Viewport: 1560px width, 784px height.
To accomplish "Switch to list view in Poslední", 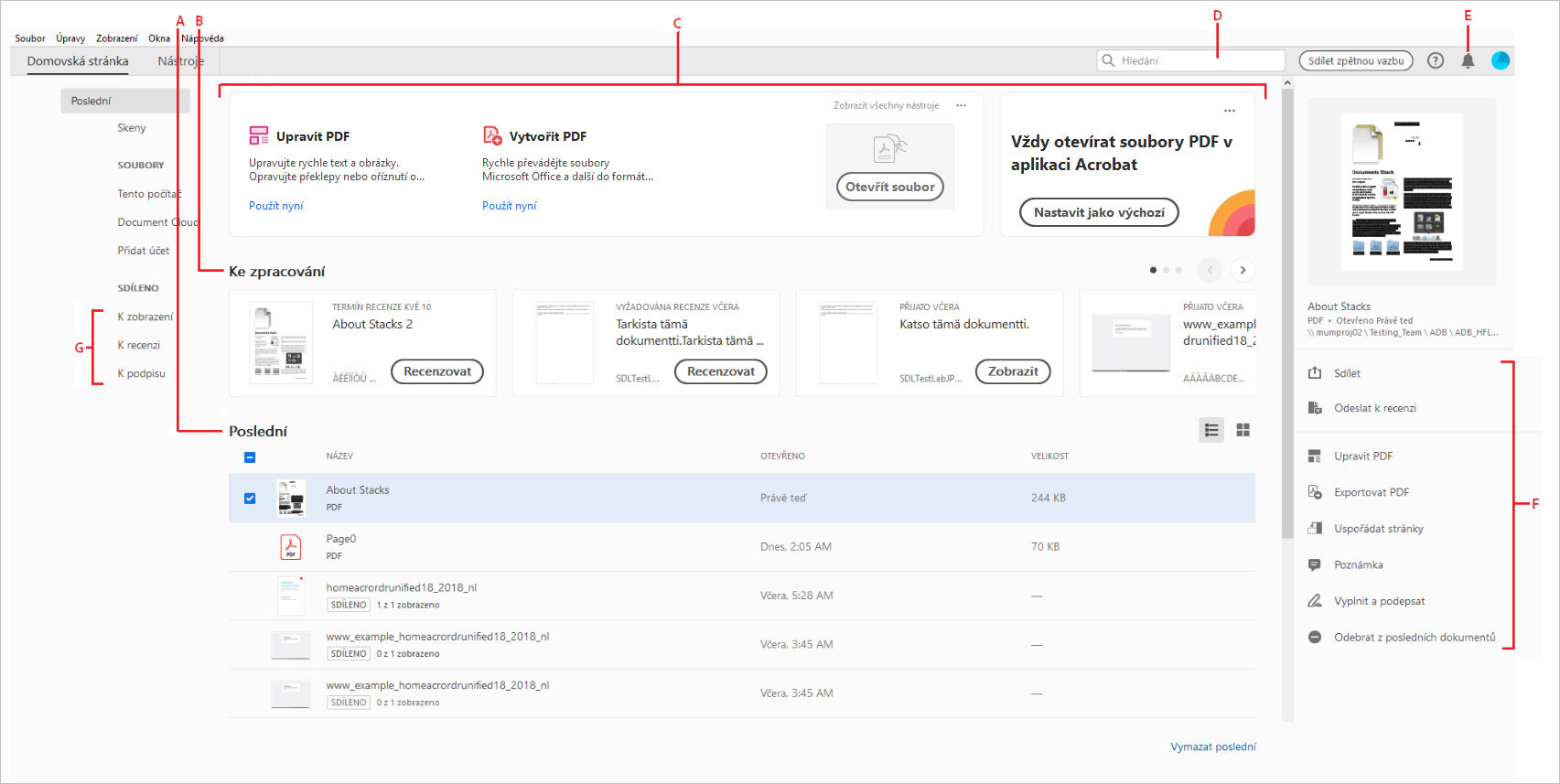I will [x=1211, y=430].
